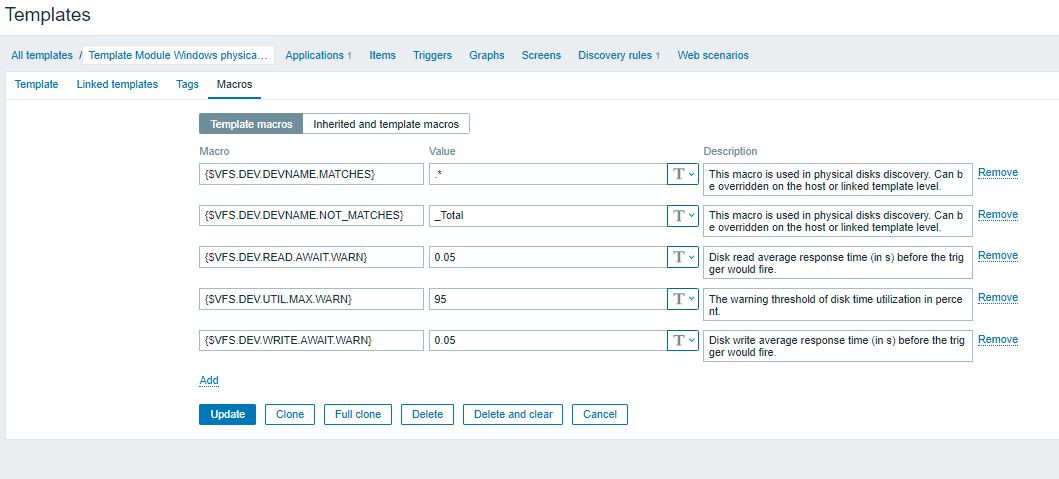Click the Full clone button
The width and height of the screenshot is (1059, 479).
[x=358, y=414]
